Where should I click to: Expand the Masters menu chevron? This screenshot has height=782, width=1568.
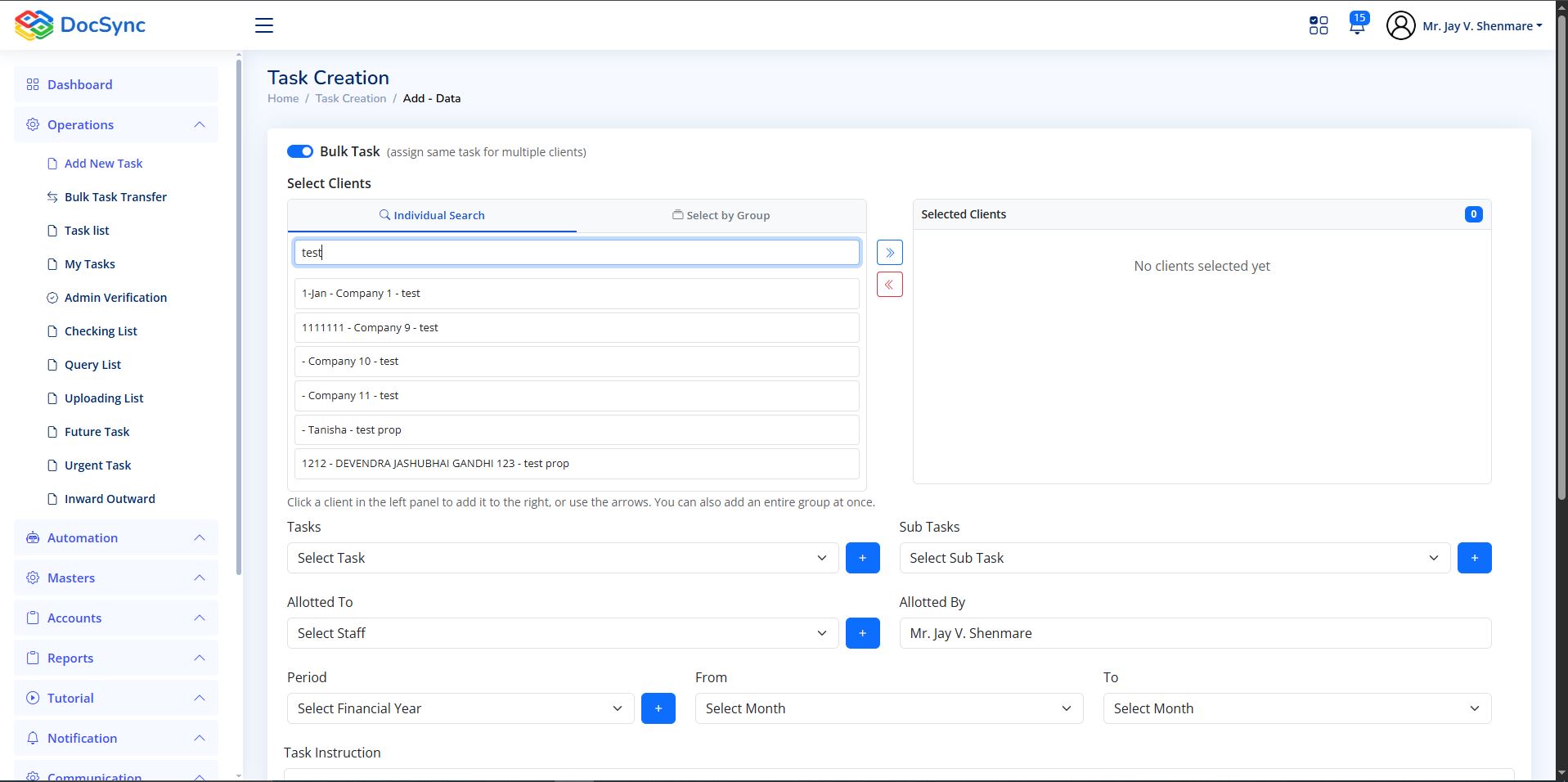[200, 578]
